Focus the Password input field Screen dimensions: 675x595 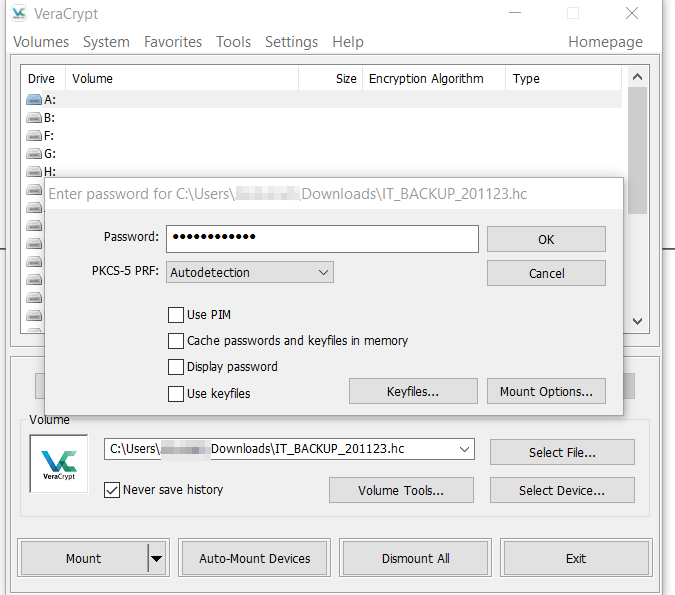pos(322,239)
